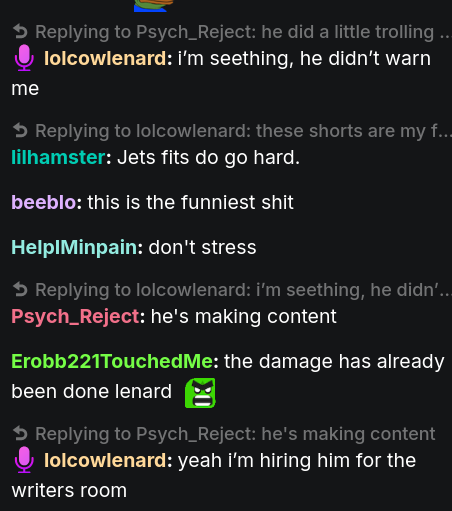Click the pink microphone badge beside "yeah i'm hiring"
This screenshot has height=511, width=452.
tap(24, 460)
